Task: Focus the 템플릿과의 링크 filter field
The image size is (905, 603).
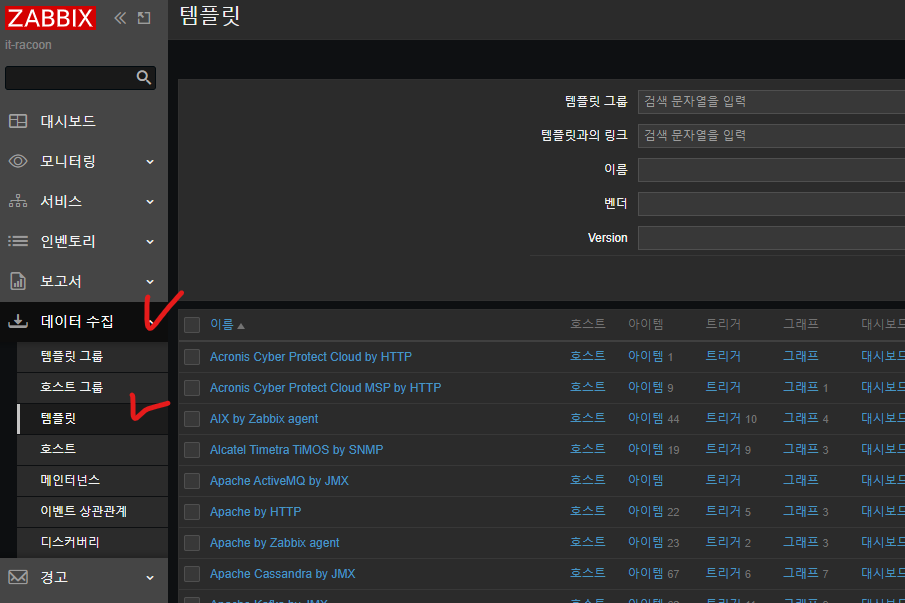Action: pos(771,136)
